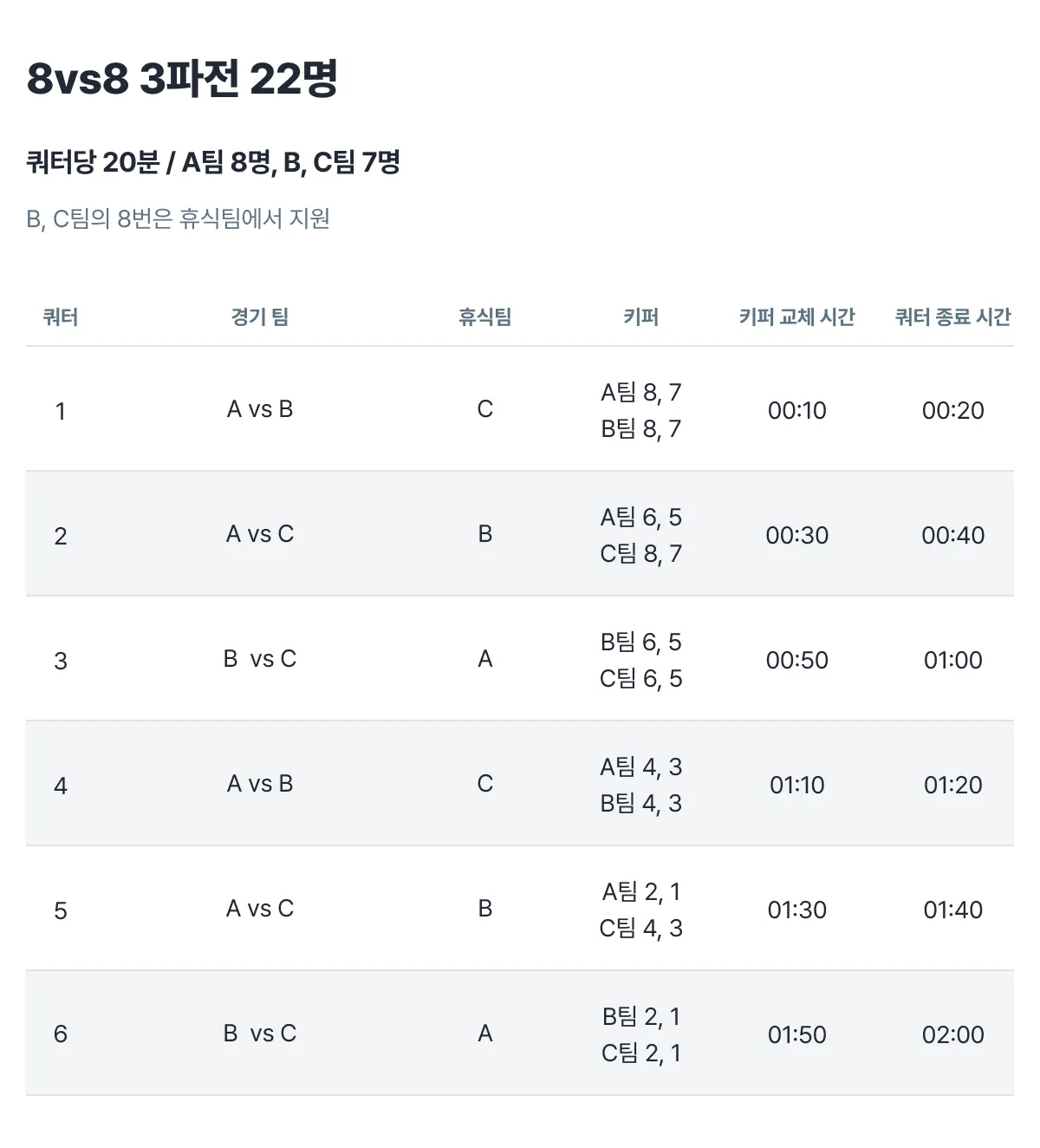Click the 02:00 quarter end time cell
1040x1148 pixels.
pos(952,1034)
